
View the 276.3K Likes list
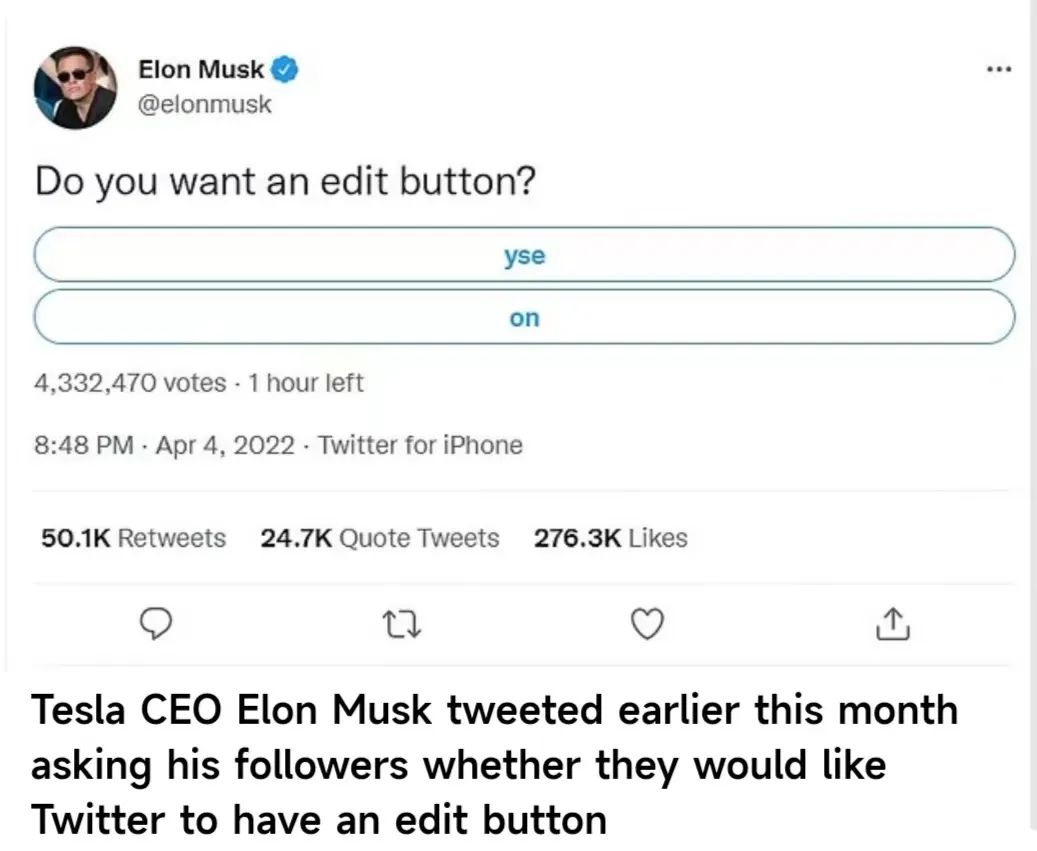pos(610,538)
